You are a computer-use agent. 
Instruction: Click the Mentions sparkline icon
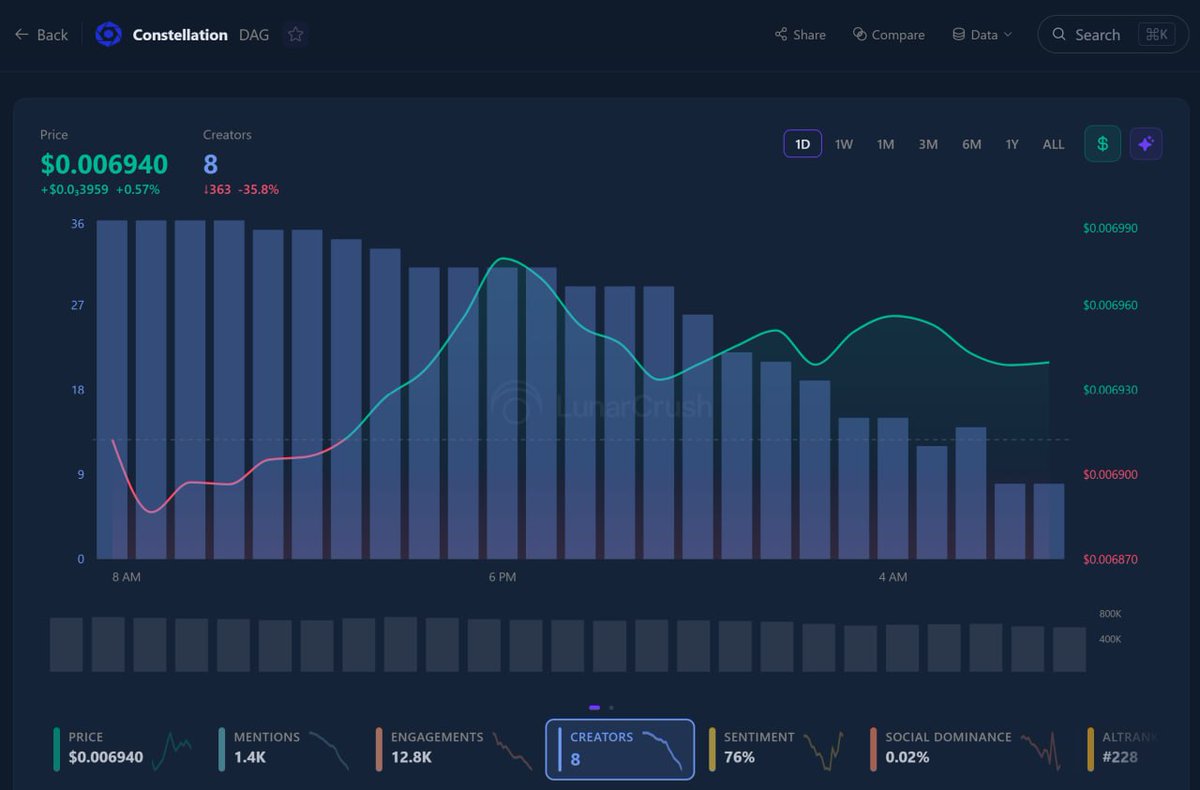click(329, 751)
